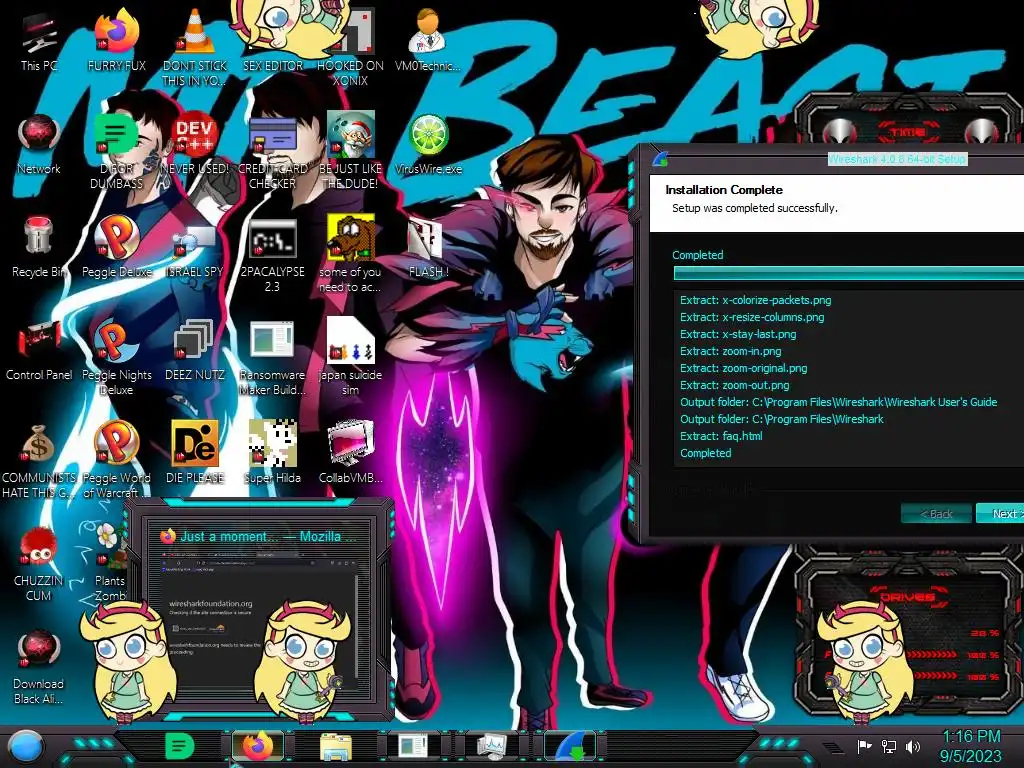Open Download Black Ali shortcut
Screen dimensions: 1024x768
pyautogui.click(x=39, y=666)
